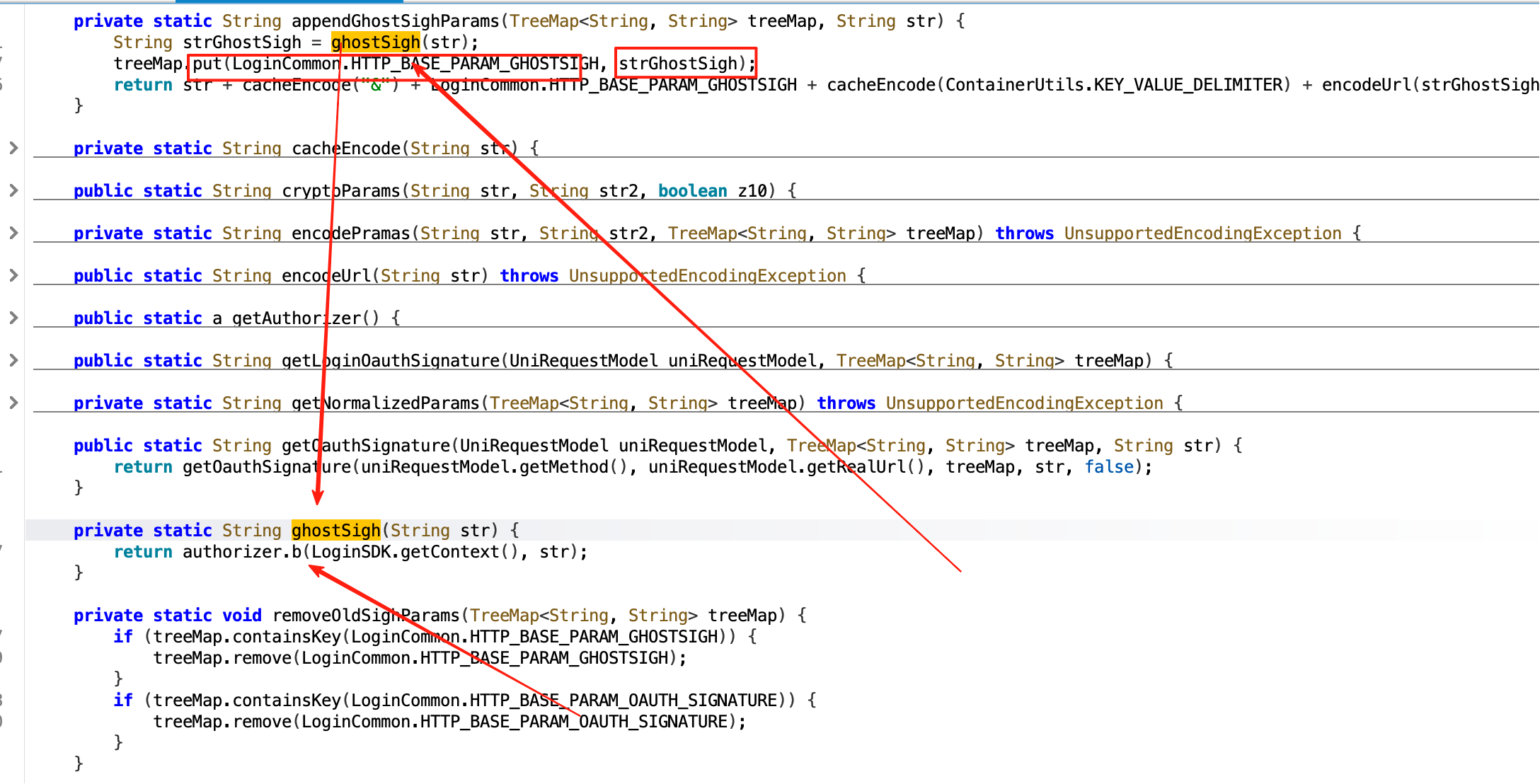Click the strGhostSigh argument in red box

[x=678, y=64]
